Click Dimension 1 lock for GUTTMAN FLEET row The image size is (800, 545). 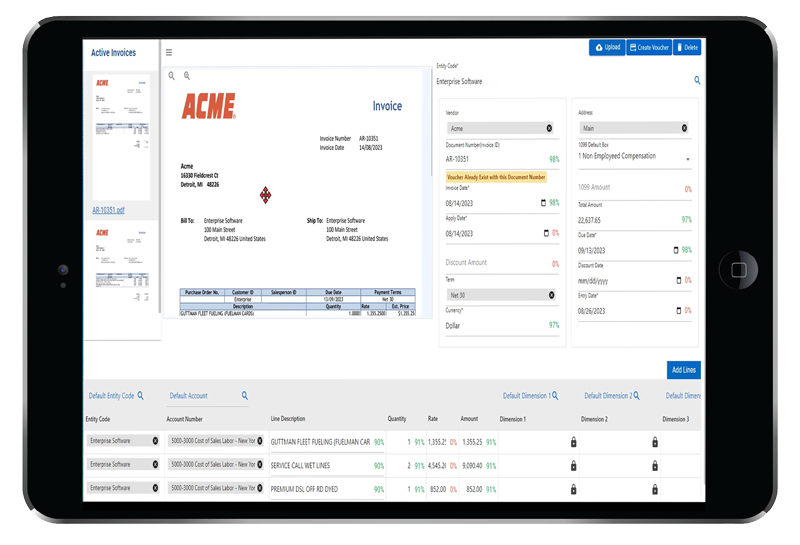pyautogui.click(x=573, y=442)
